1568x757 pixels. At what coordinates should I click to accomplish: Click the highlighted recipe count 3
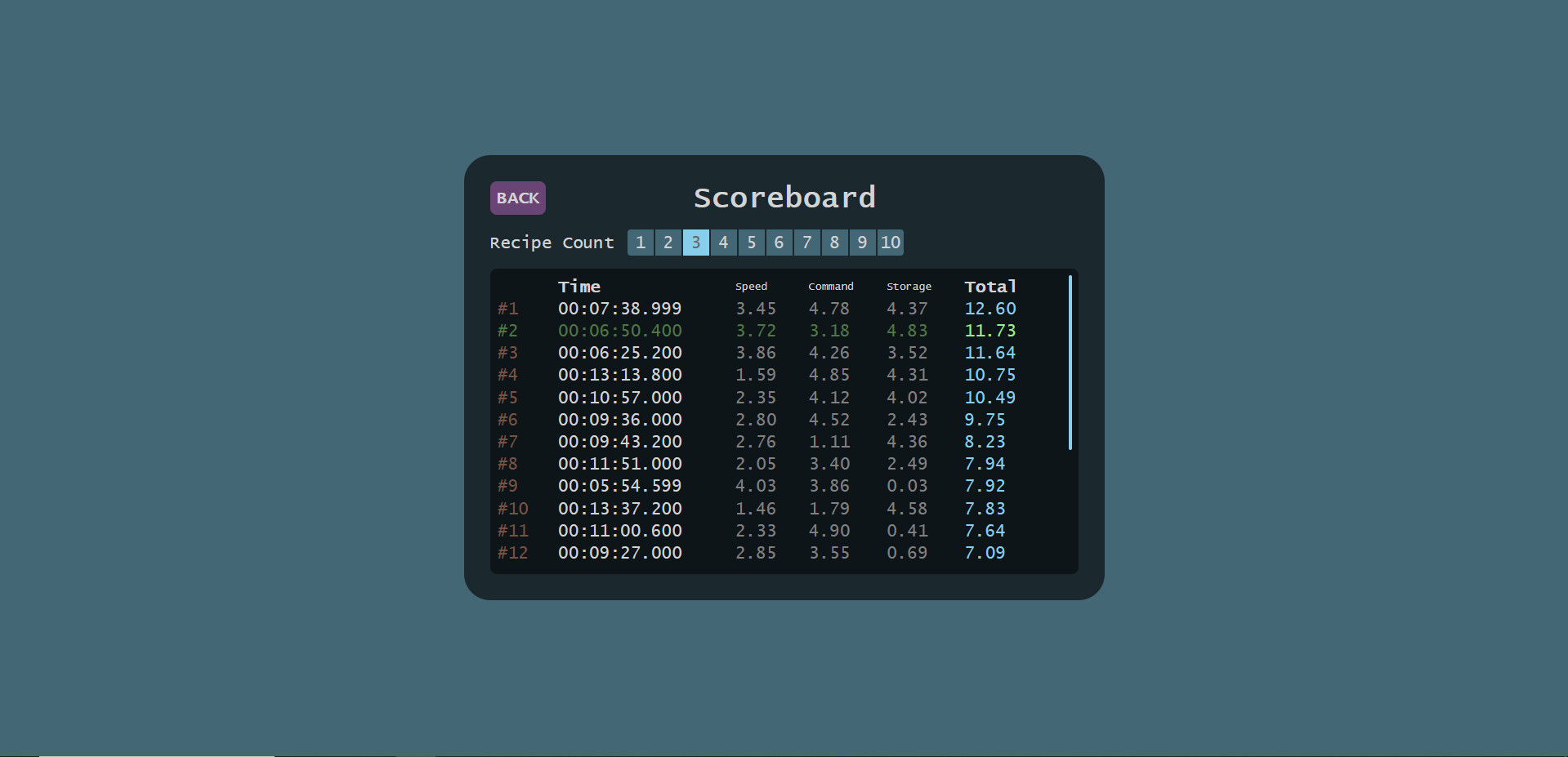[696, 243]
